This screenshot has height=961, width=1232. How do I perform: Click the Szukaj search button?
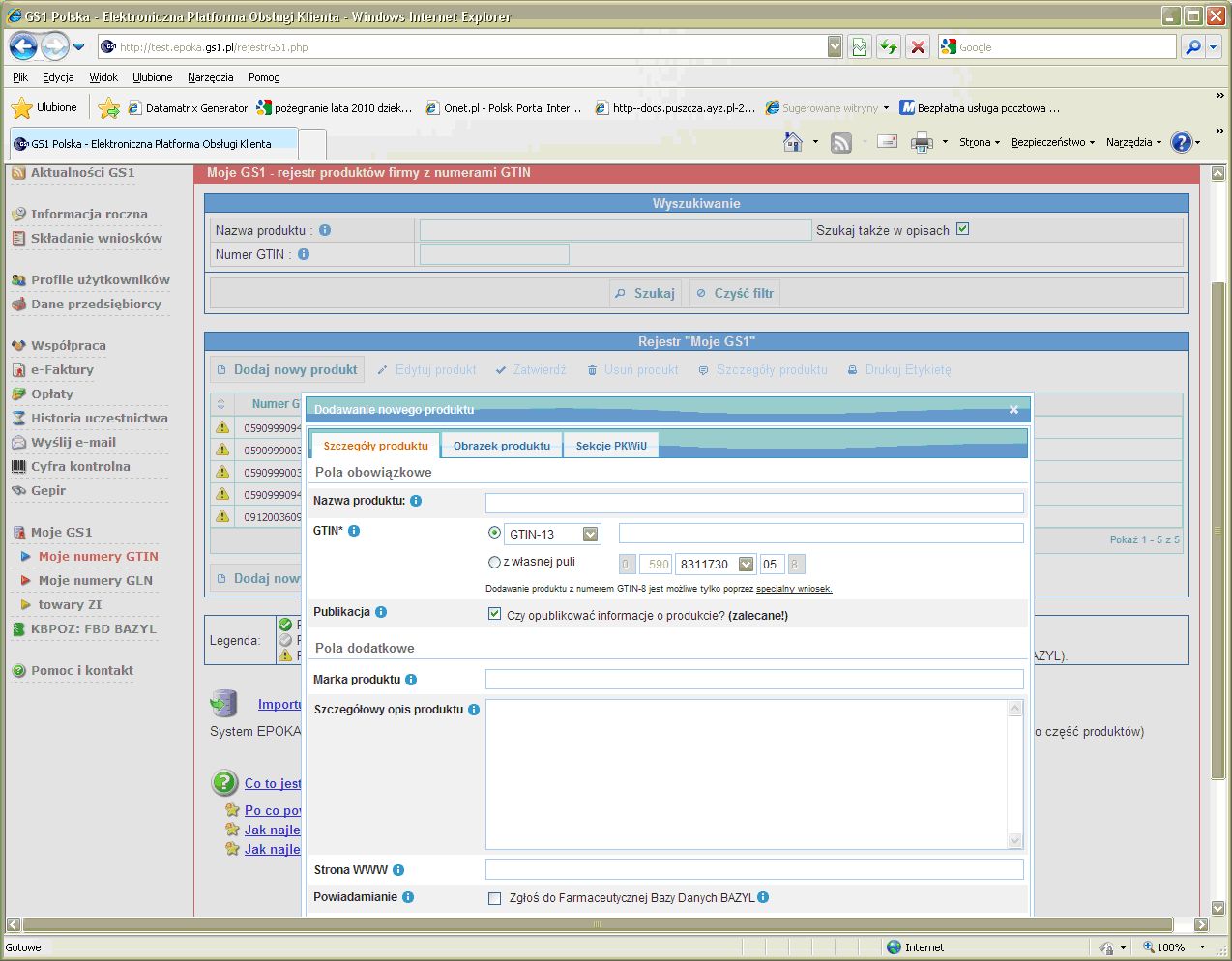coord(645,293)
